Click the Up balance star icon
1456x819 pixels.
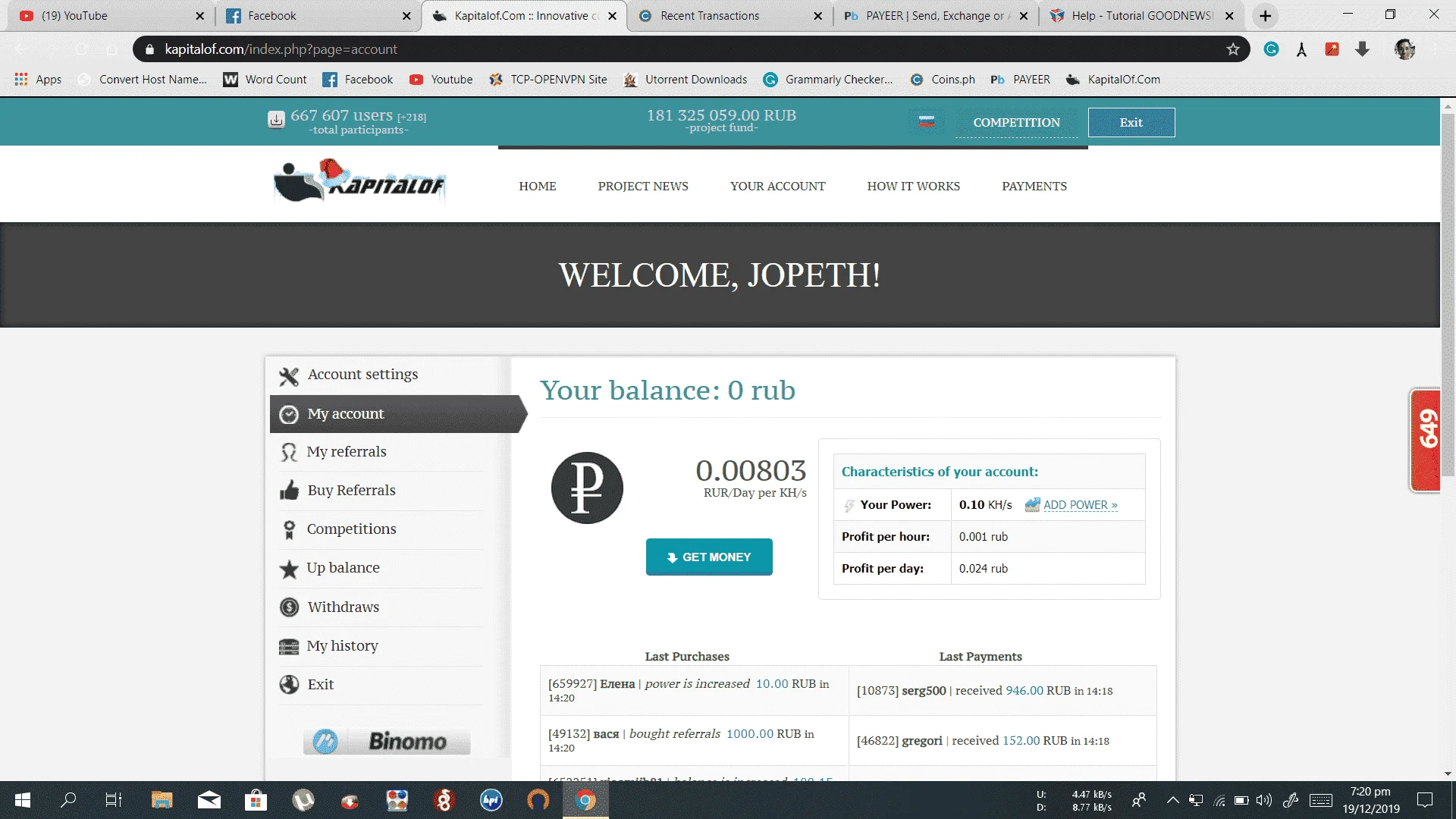click(289, 569)
